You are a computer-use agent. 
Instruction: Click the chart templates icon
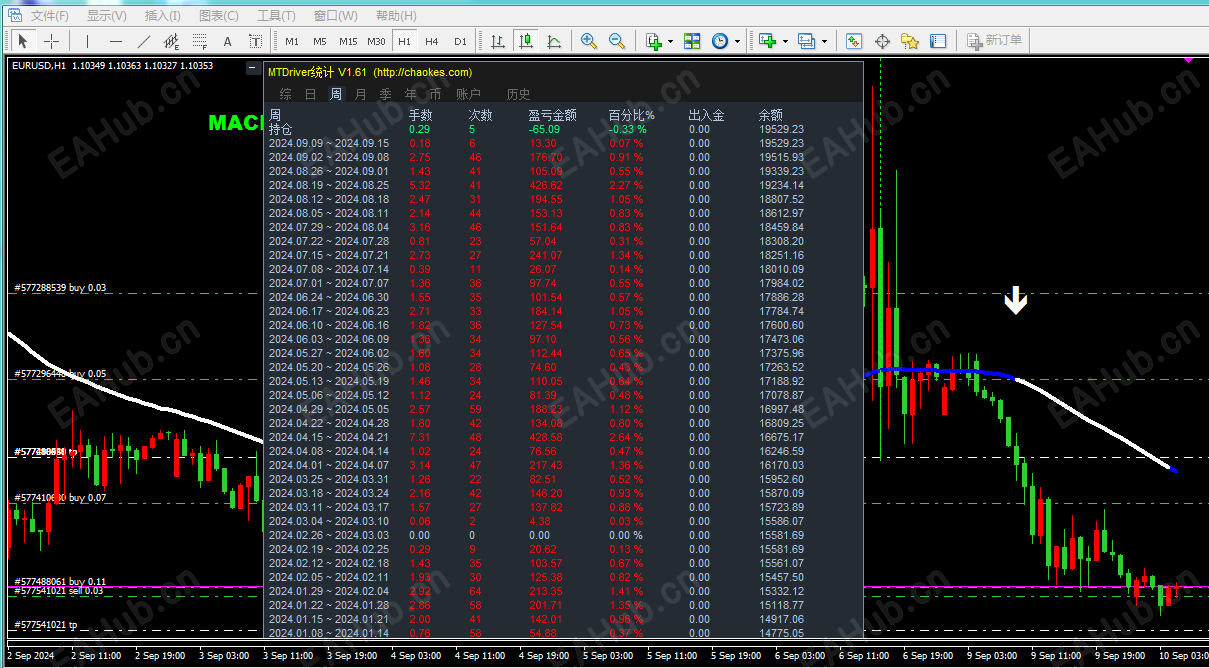(x=806, y=41)
